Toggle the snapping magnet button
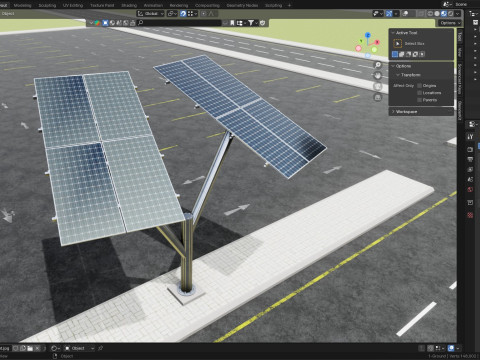Image resolution: width=480 pixels, height=360 pixels. [183, 13]
